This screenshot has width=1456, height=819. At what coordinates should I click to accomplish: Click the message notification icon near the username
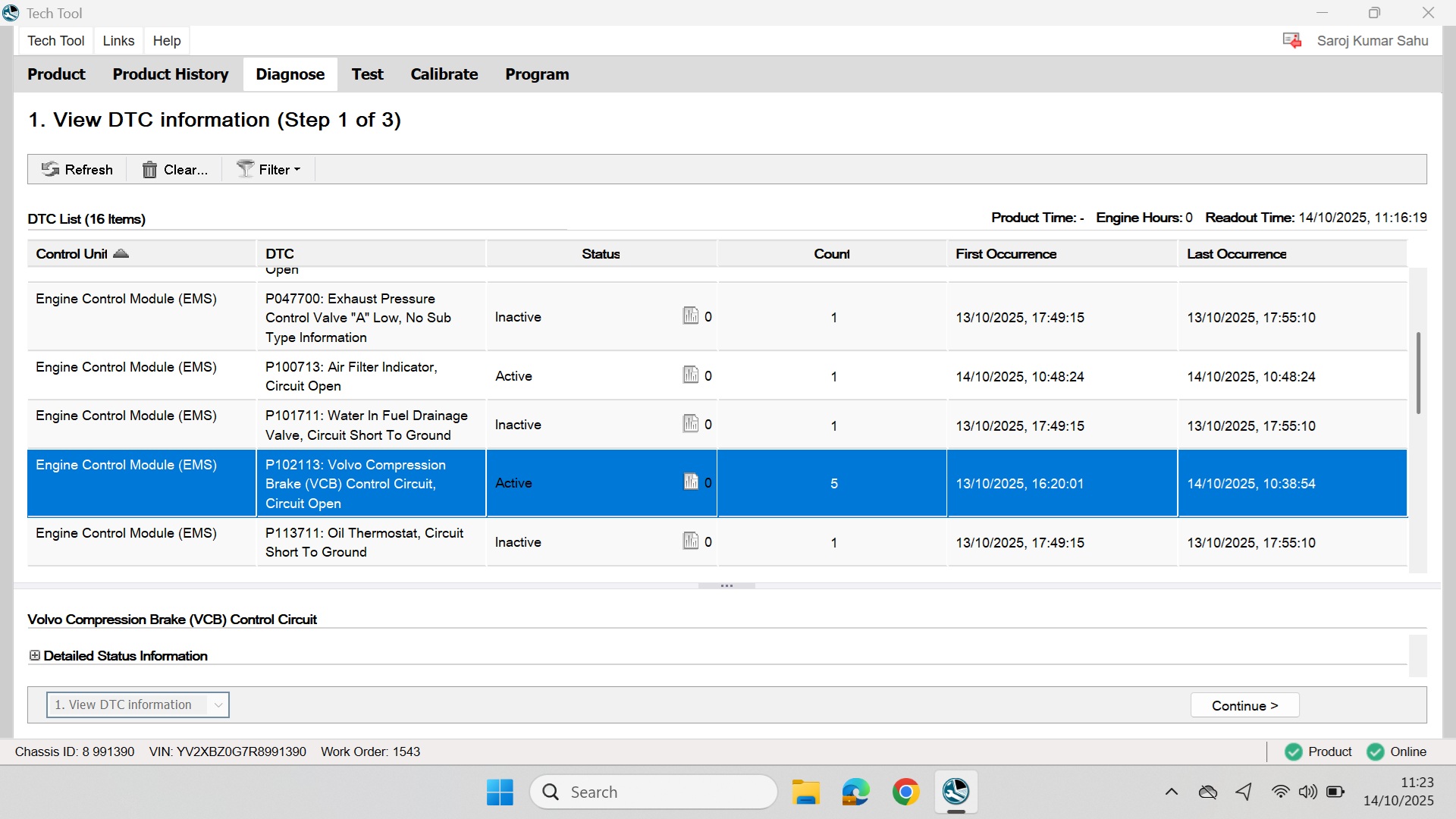(x=1291, y=40)
